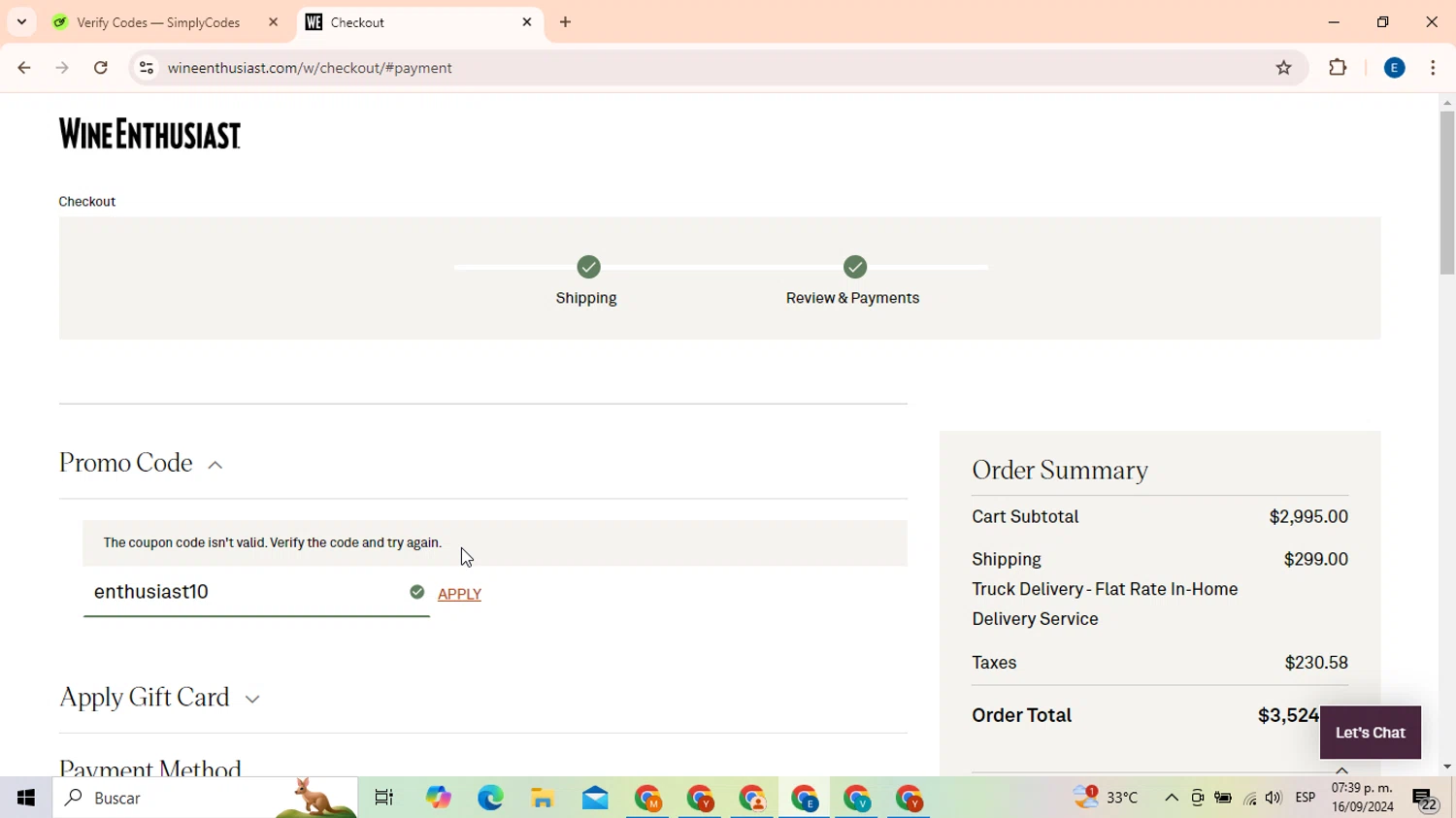This screenshot has height=818, width=1456.
Task: Click the invalid coupon code error message
Action: pyautogui.click(x=273, y=542)
